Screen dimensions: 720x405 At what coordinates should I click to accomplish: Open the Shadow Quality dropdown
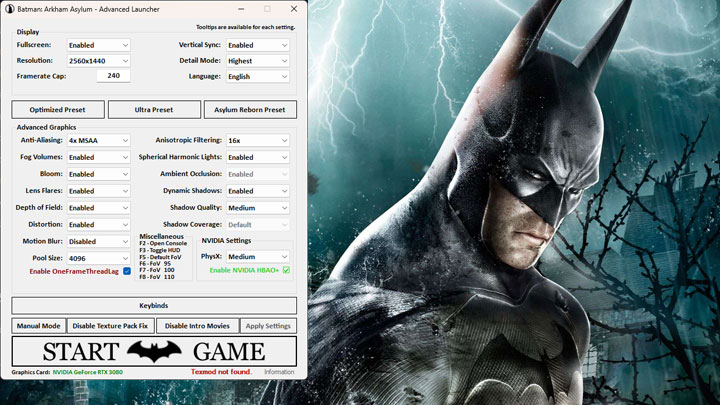(x=258, y=208)
